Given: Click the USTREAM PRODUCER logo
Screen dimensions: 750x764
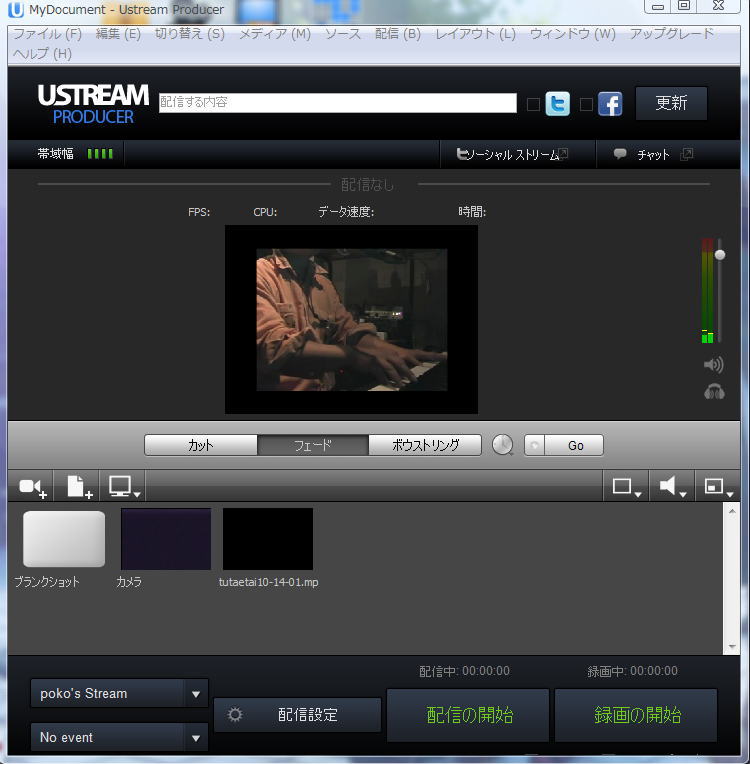Looking at the screenshot, I should [93, 103].
